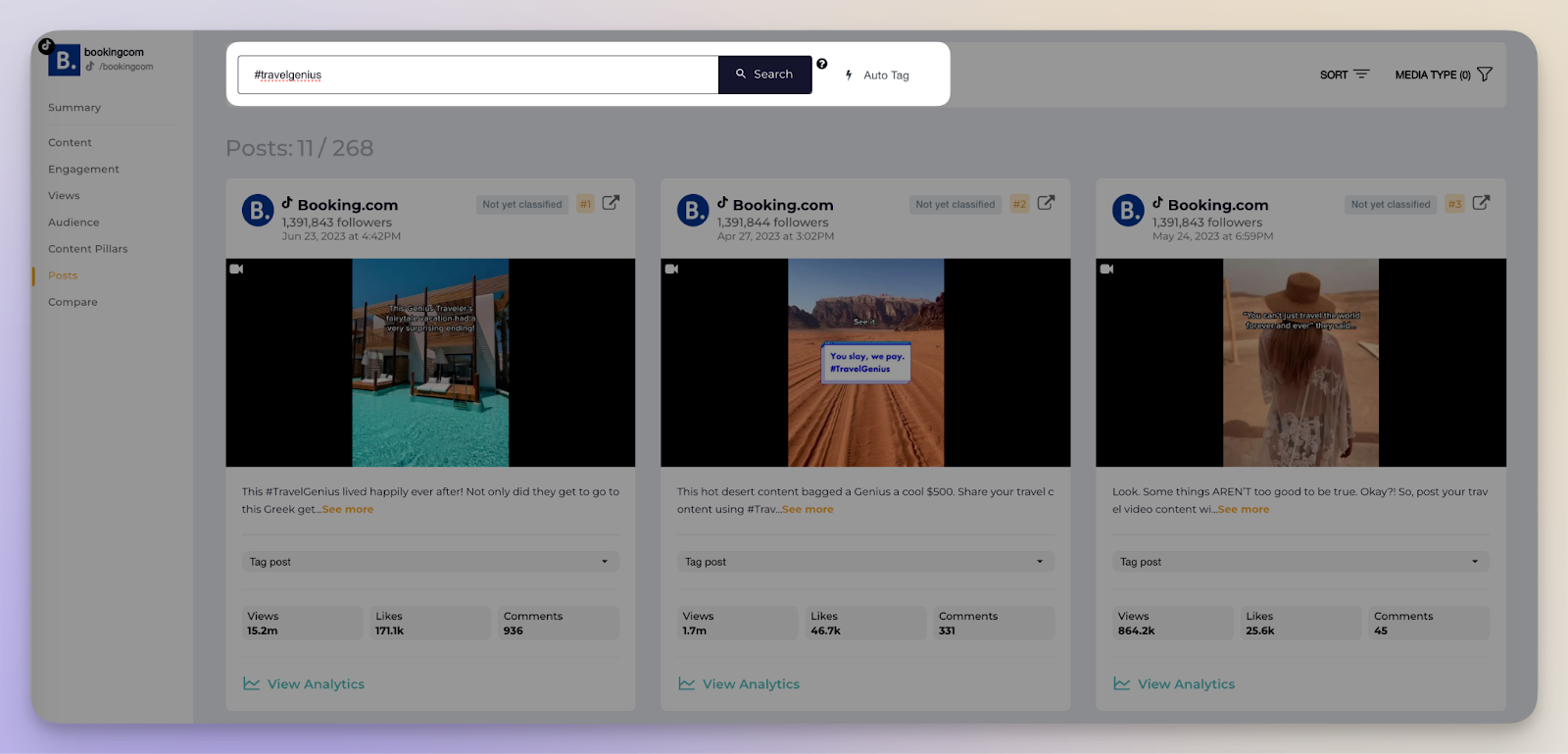Screen dimensions: 1568x754
Task: Click Booking.com title on May 24 post
Action: tap(1218, 205)
